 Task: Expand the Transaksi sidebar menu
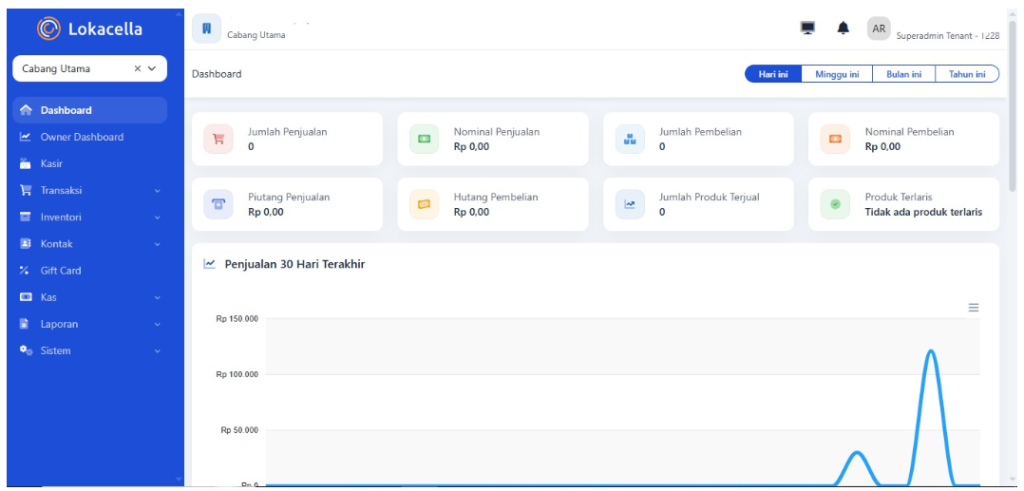(89, 191)
